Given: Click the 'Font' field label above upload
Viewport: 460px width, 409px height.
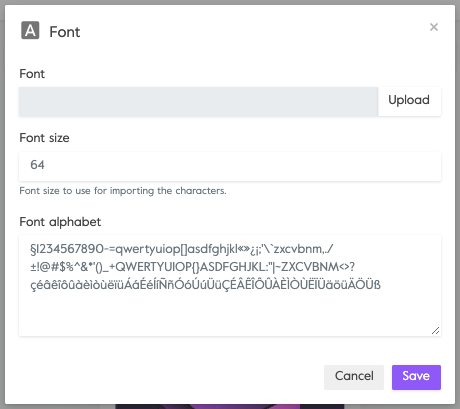Looking at the screenshot, I should (32, 74).
